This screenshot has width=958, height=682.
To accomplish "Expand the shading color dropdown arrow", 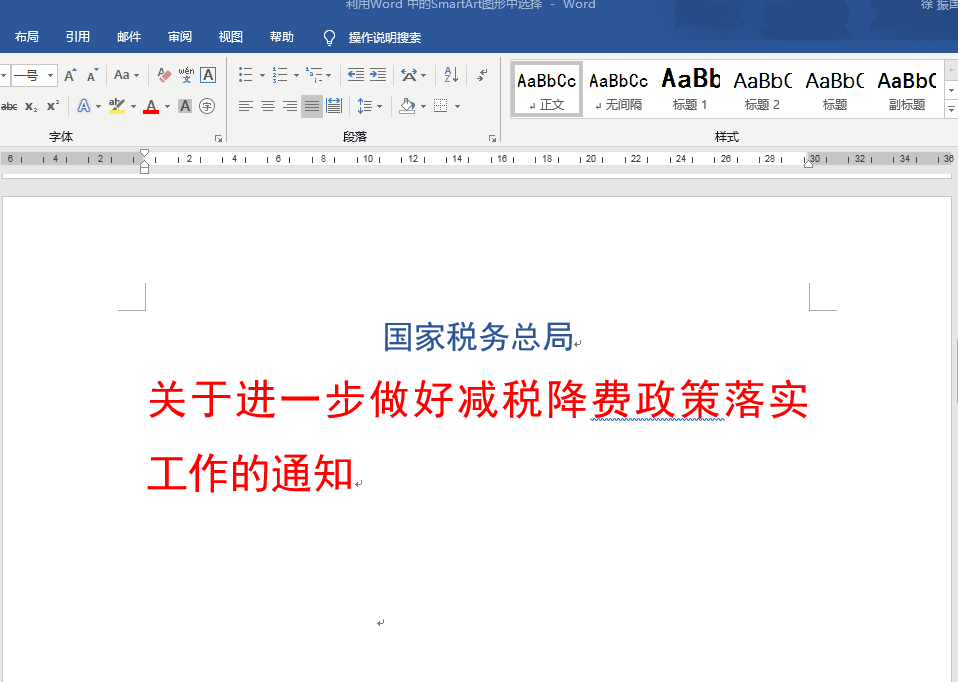I will click(423, 107).
